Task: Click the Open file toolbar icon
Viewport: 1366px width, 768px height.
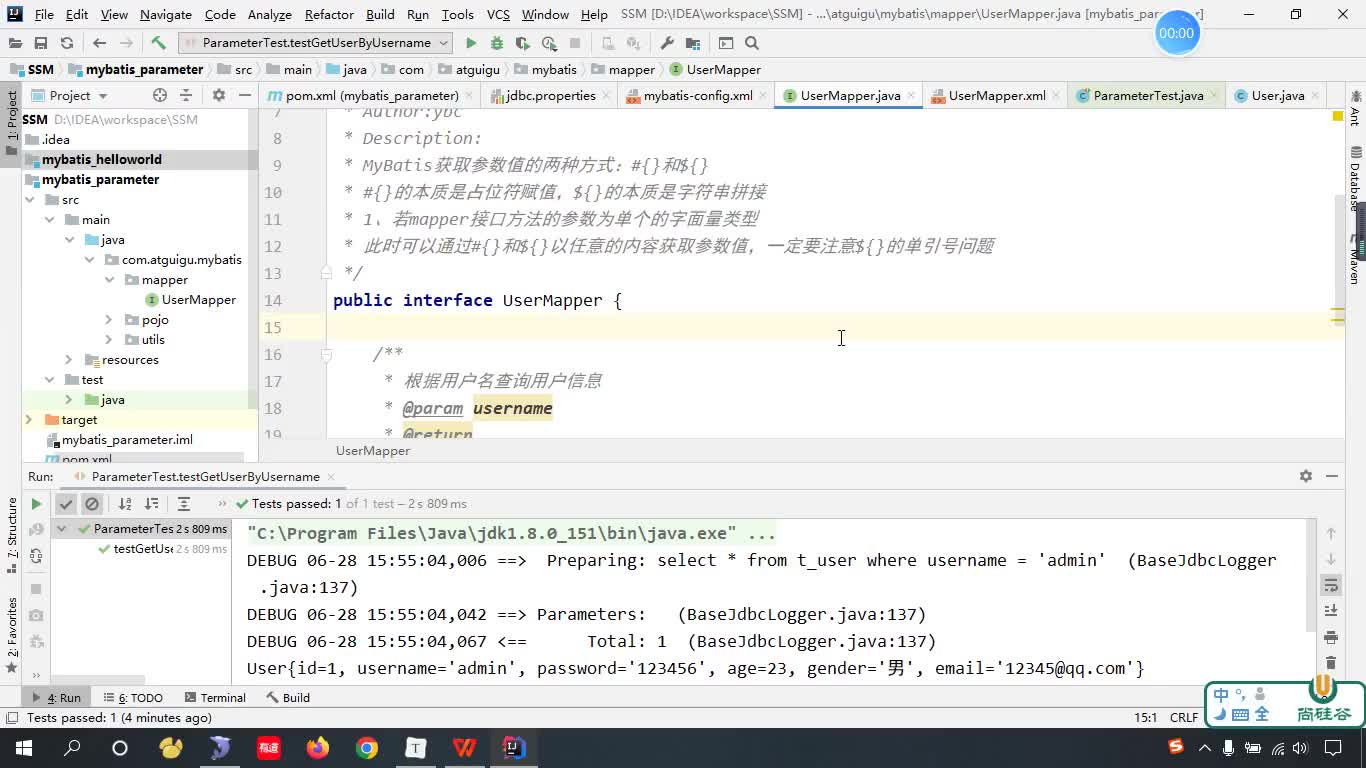Action: tap(15, 43)
